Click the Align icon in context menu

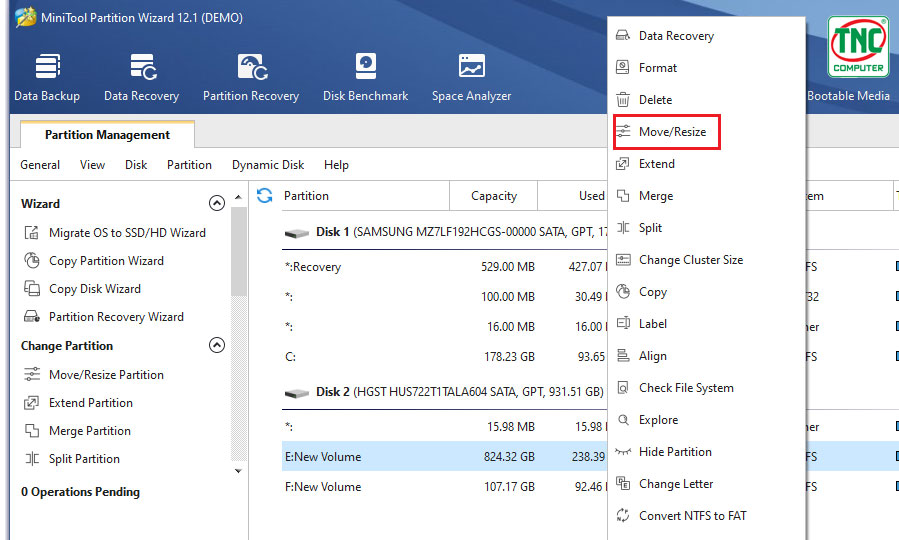623,356
